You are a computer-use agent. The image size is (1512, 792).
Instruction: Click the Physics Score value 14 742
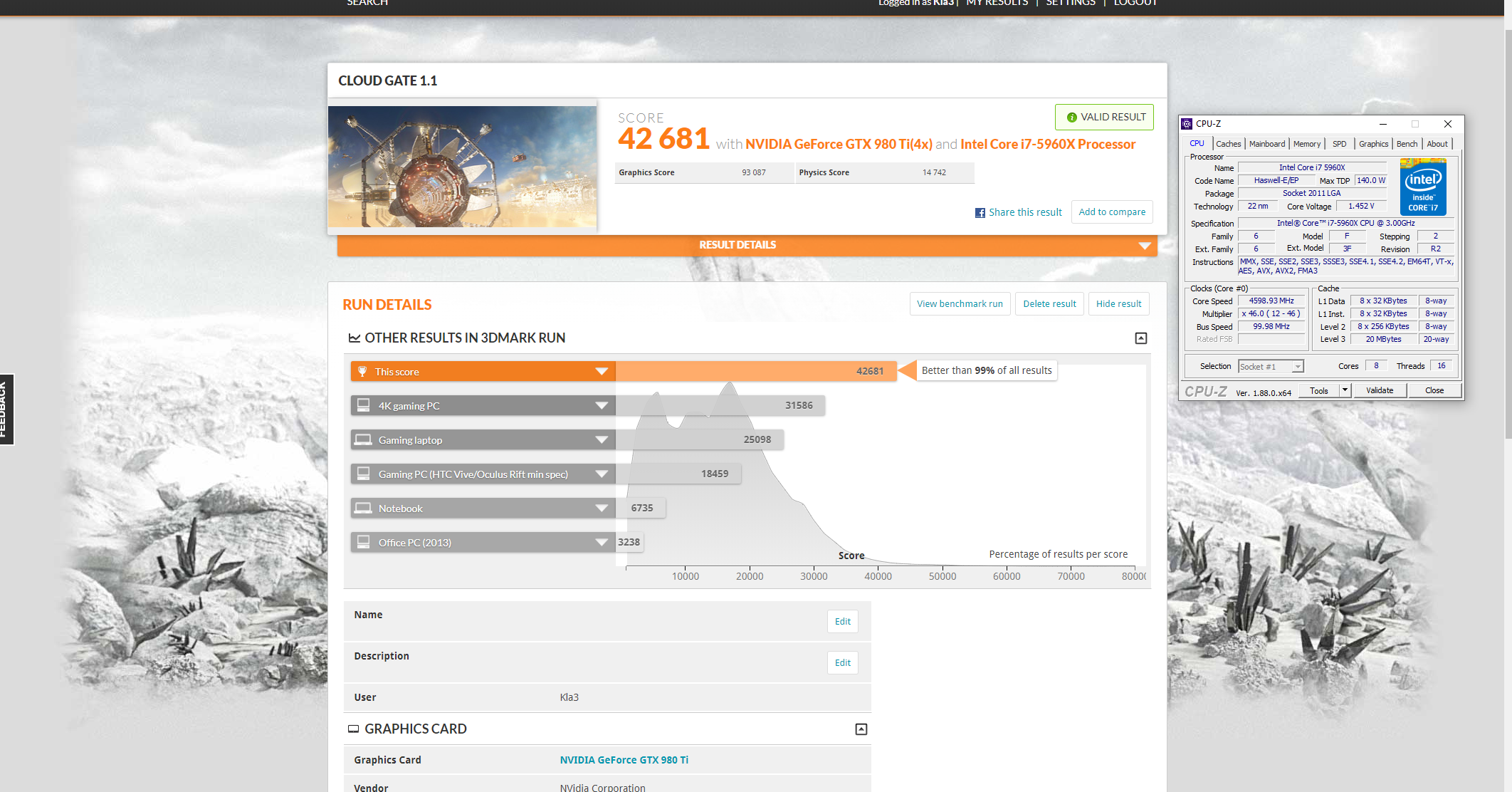pyautogui.click(x=934, y=173)
